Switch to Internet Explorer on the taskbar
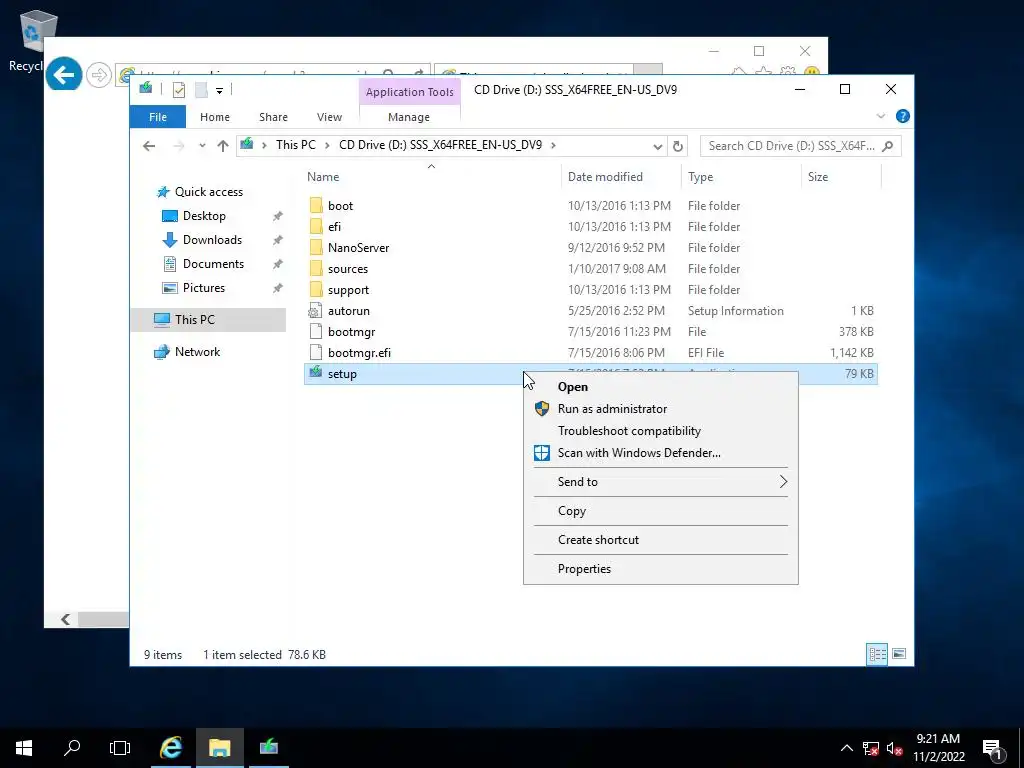 pyautogui.click(x=171, y=748)
